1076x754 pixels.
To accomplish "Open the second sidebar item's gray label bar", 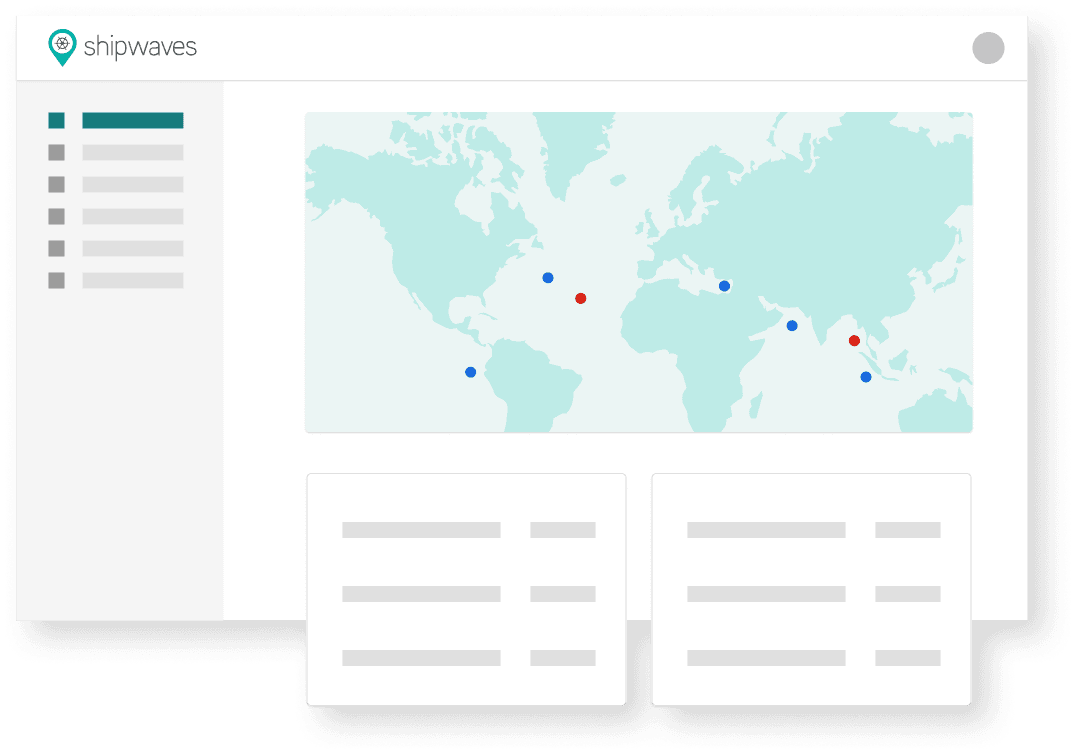I will (132, 152).
